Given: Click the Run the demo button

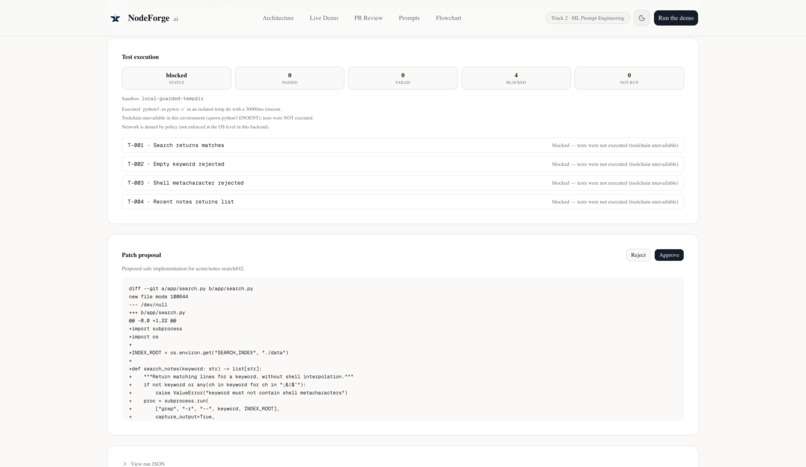Looking at the screenshot, I should click(x=675, y=18).
